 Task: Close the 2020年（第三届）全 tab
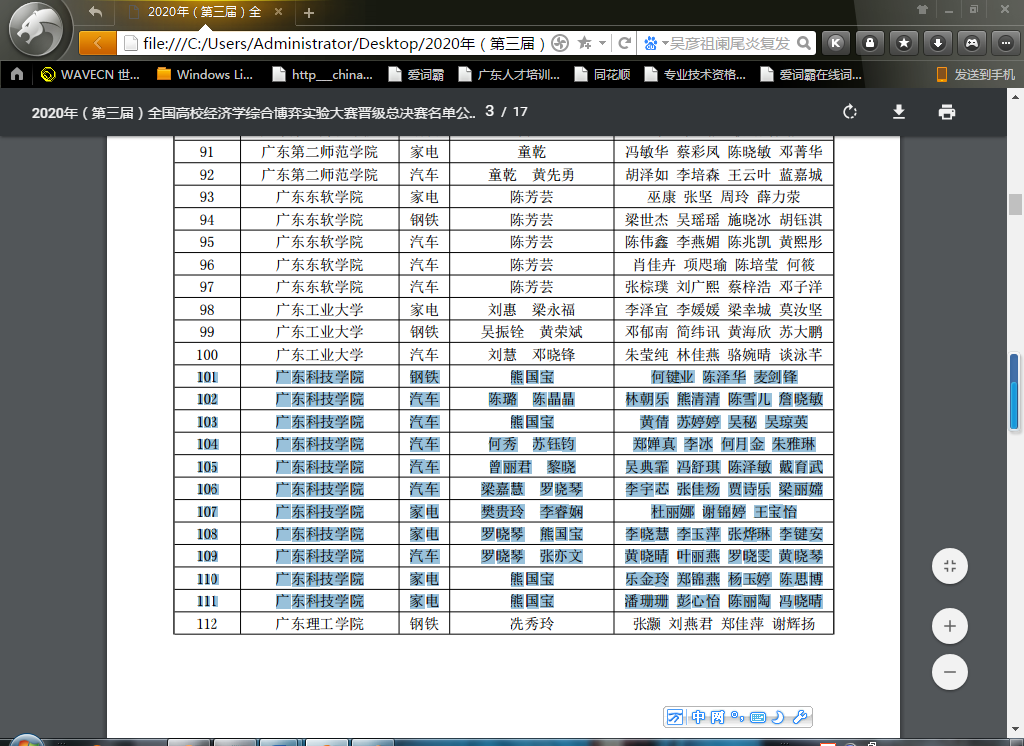(x=278, y=12)
